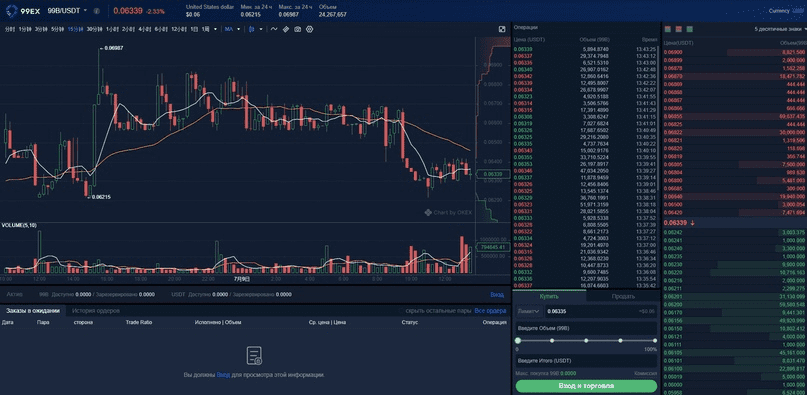Switch to the Продать sell tab
Image resolution: width=807 pixels, height=395 pixels.
pyautogui.click(x=623, y=296)
